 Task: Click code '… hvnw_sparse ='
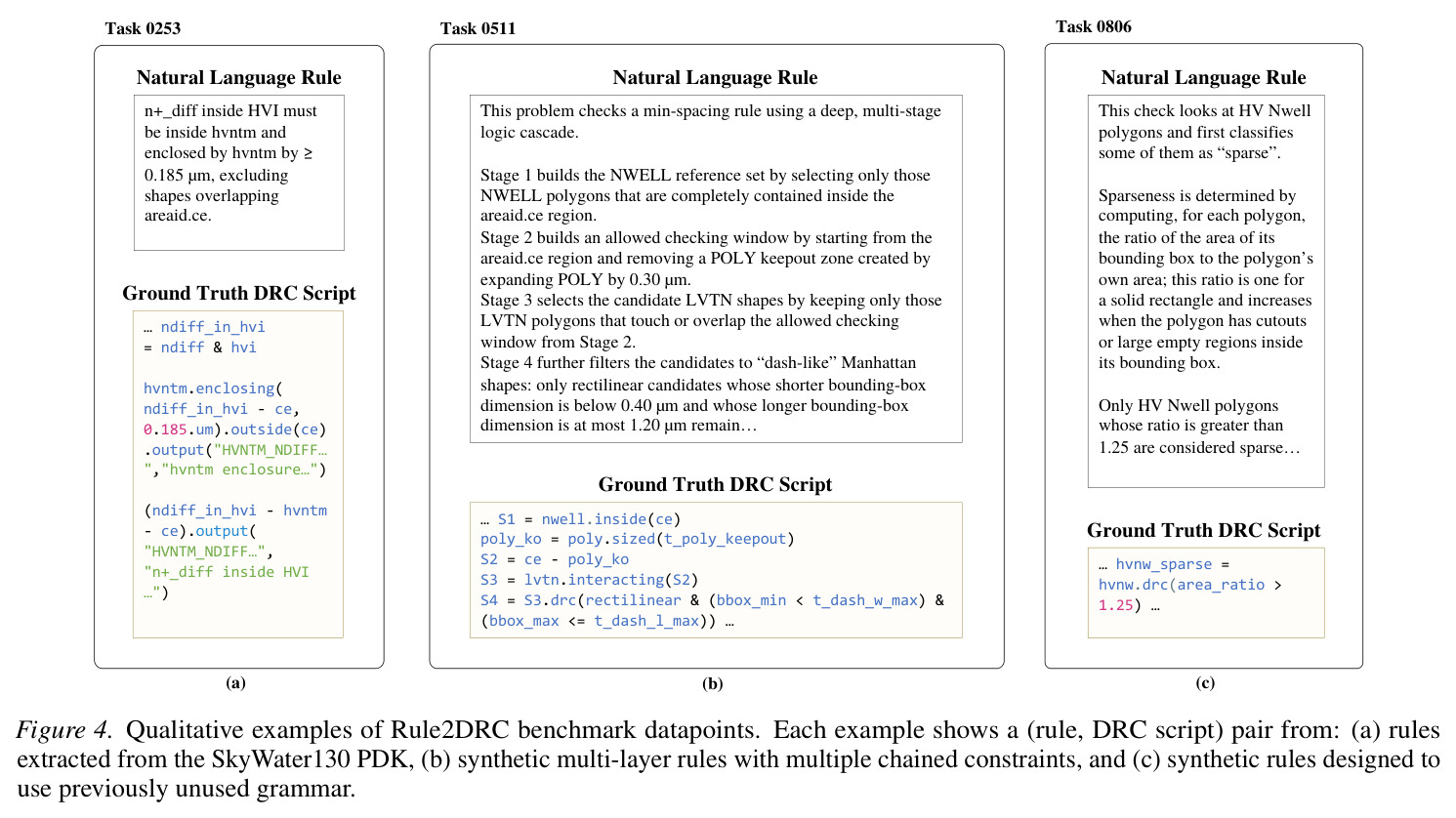click(x=1164, y=564)
